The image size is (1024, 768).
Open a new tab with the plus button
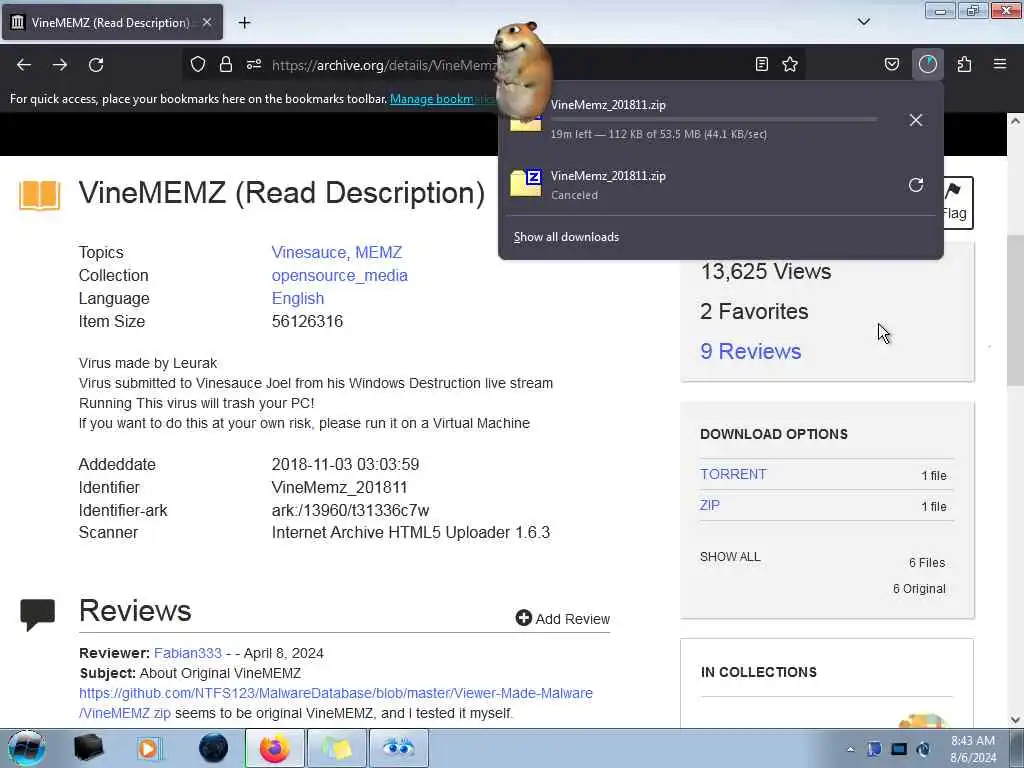(x=244, y=23)
